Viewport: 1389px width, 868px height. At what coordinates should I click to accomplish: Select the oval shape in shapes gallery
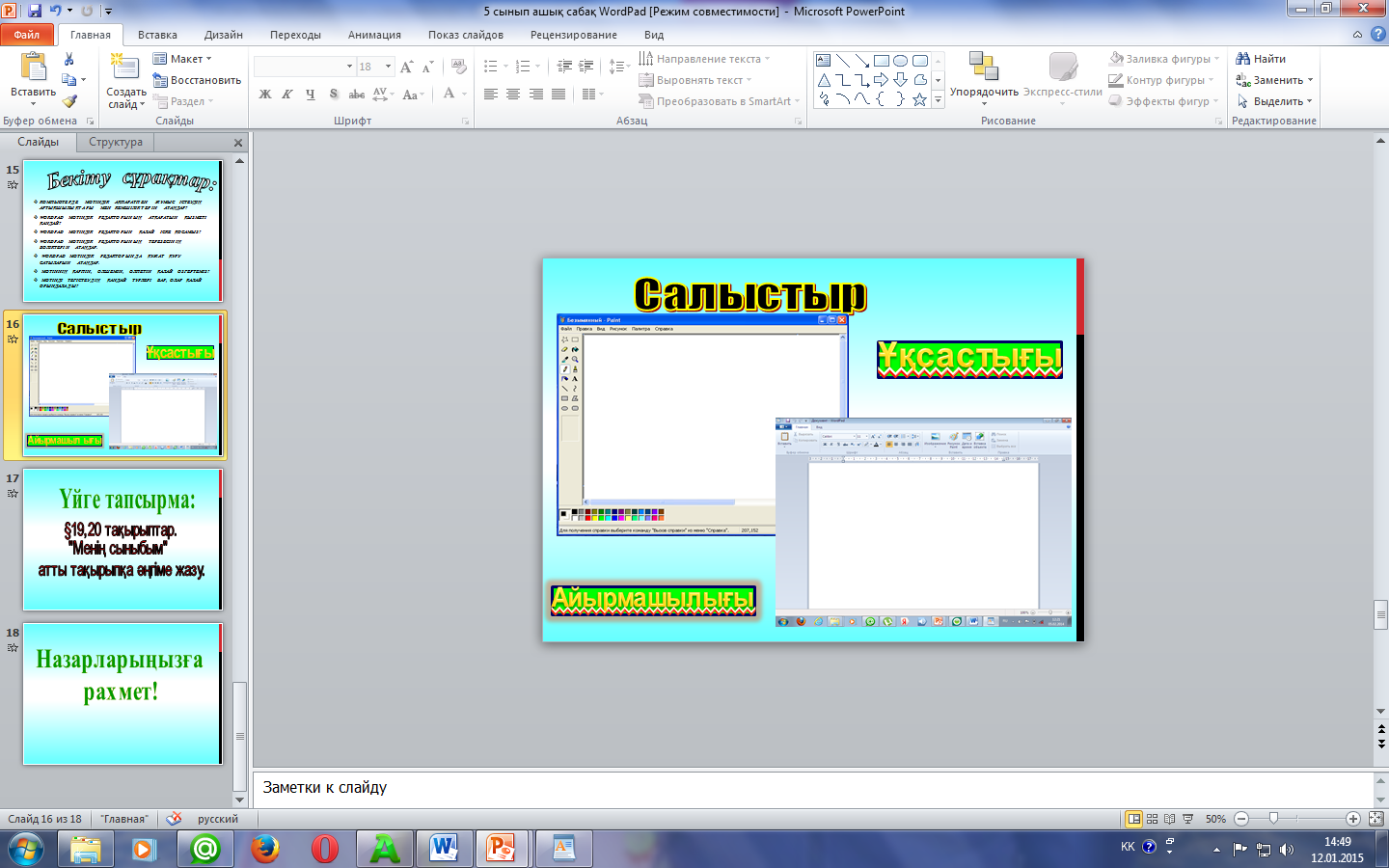pos(900,60)
